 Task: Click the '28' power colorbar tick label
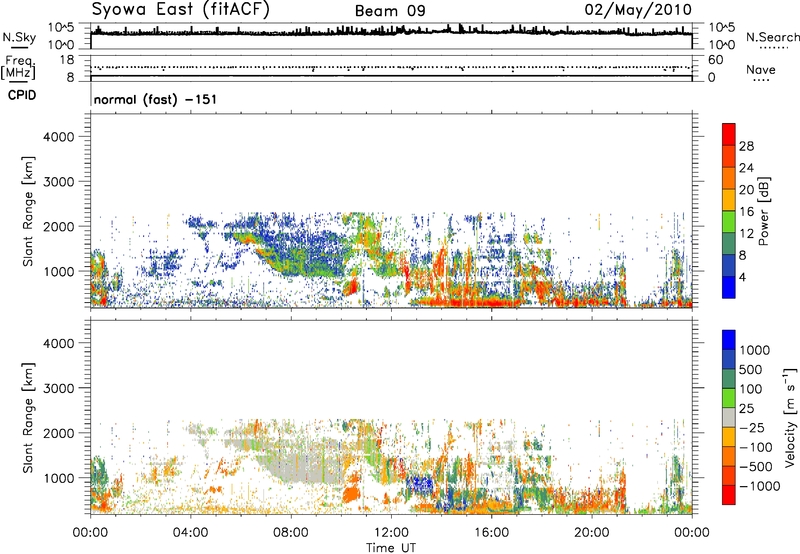[746, 146]
